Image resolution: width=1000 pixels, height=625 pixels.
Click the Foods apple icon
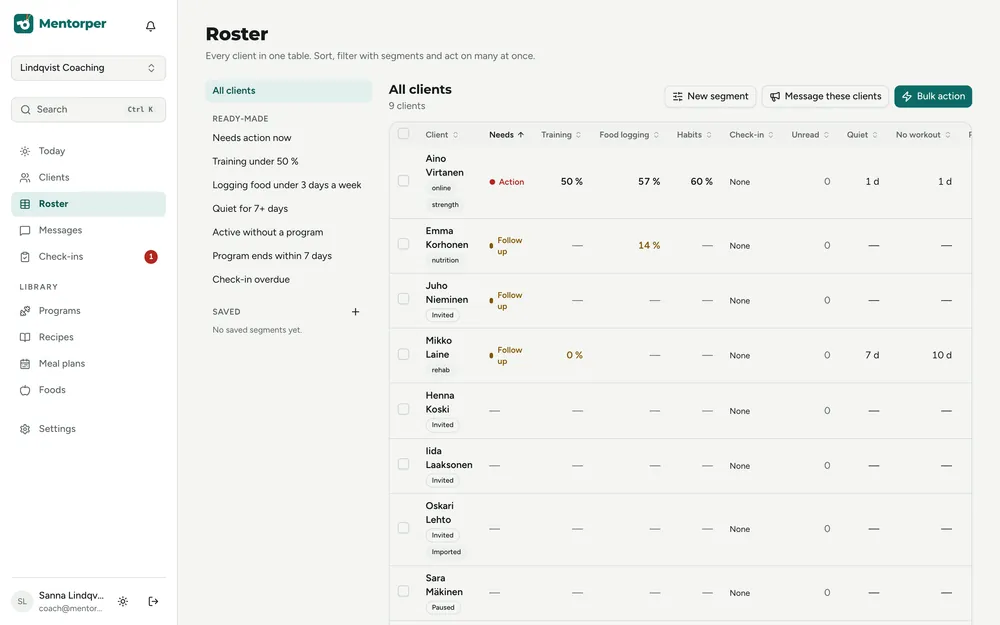tap(25, 390)
